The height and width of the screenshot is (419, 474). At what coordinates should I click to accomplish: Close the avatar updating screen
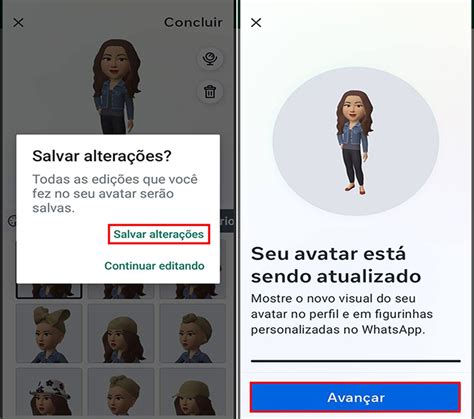click(256, 23)
